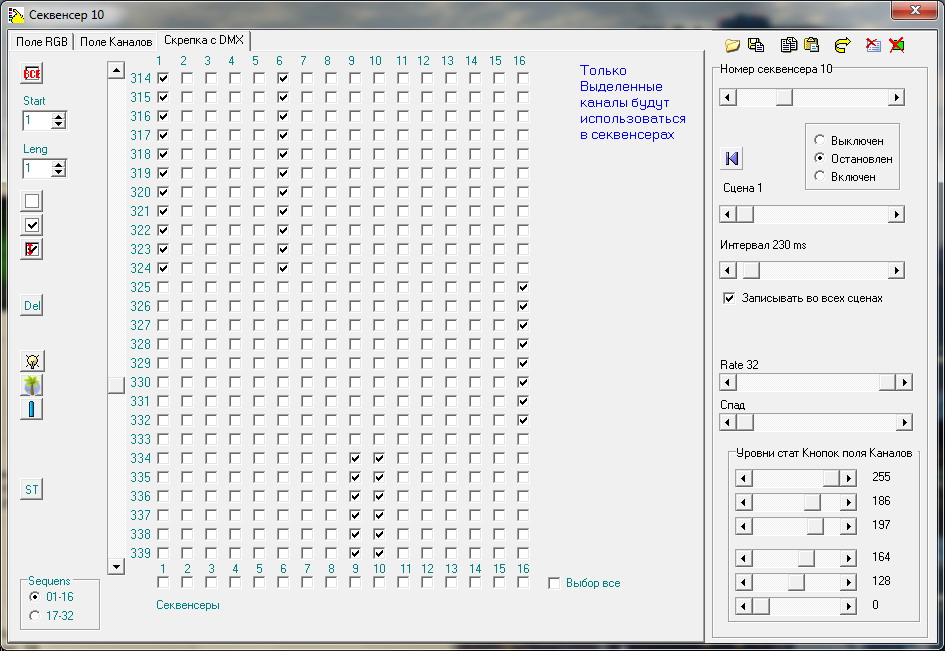The image size is (945, 651).
Task: Select the Скрепка с DMX tab
Action: pyautogui.click(x=204, y=40)
